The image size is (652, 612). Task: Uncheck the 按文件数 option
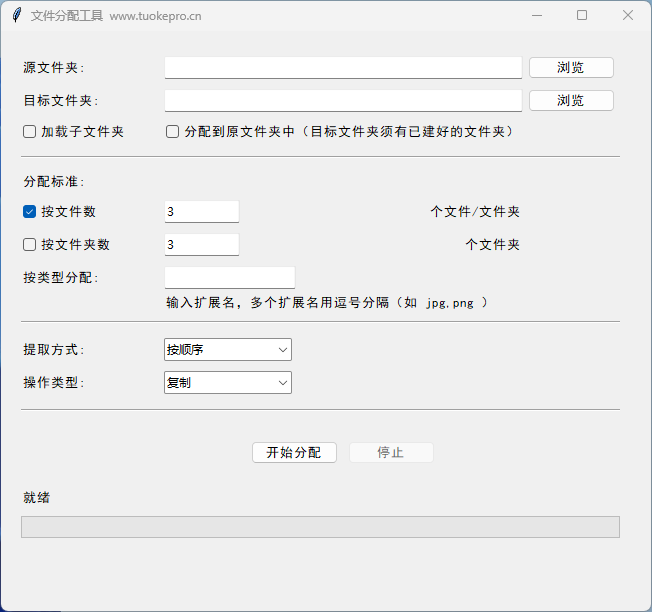(x=30, y=212)
